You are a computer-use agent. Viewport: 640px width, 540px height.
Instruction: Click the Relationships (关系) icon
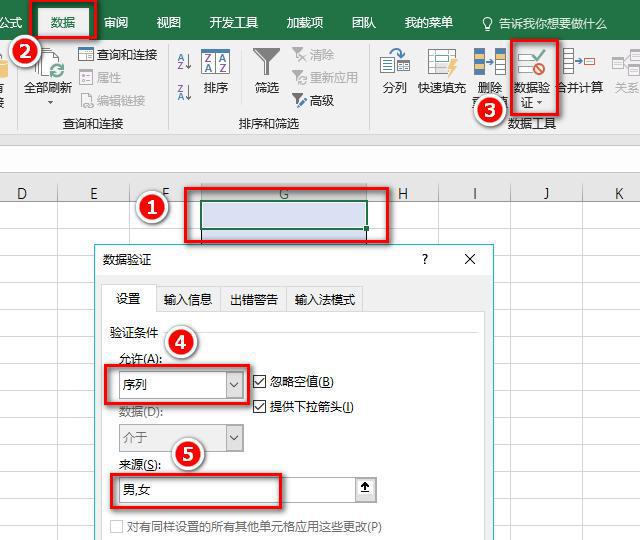(x=626, y=64)
